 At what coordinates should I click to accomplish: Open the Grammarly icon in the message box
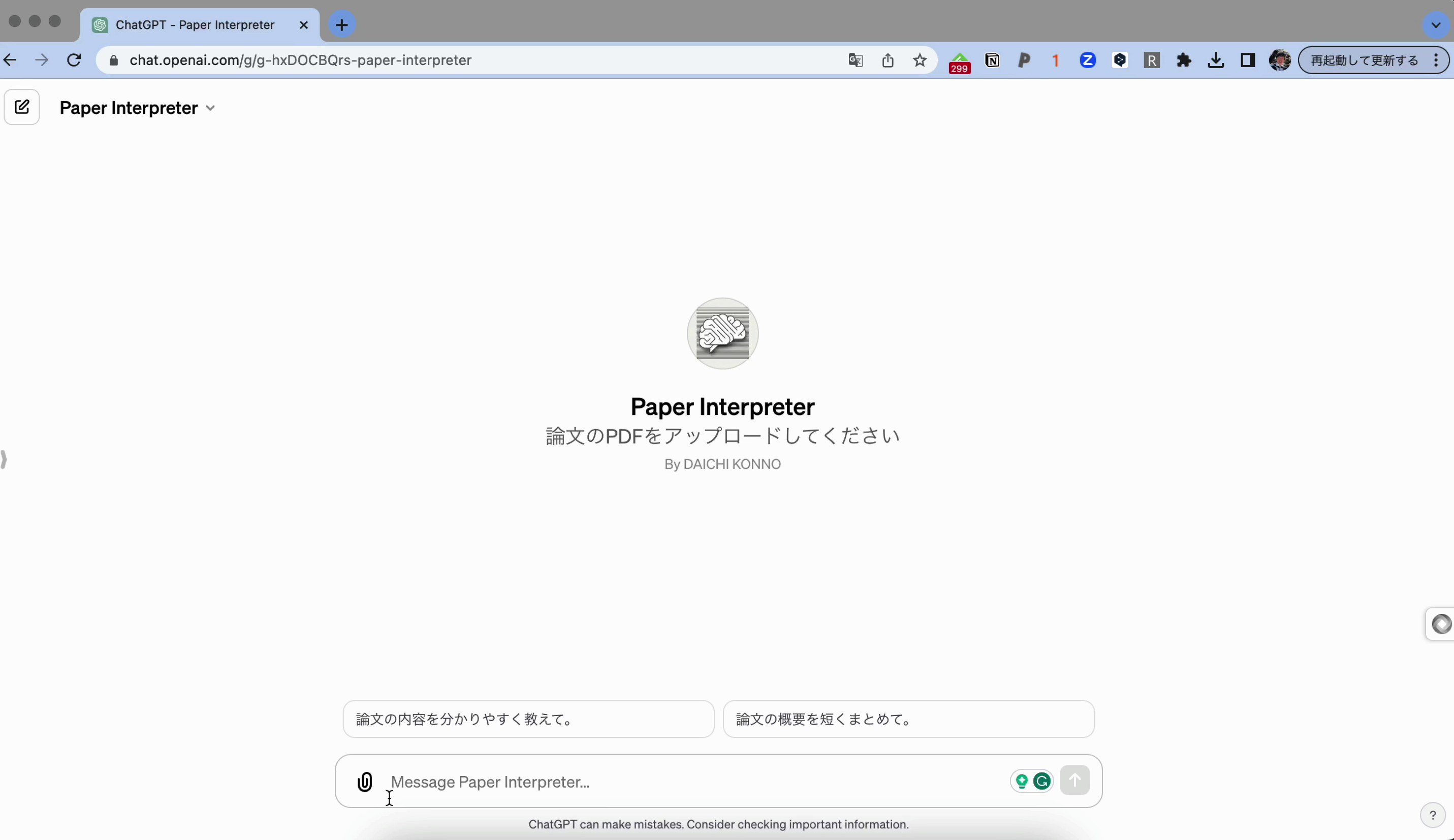point(1042,781)
